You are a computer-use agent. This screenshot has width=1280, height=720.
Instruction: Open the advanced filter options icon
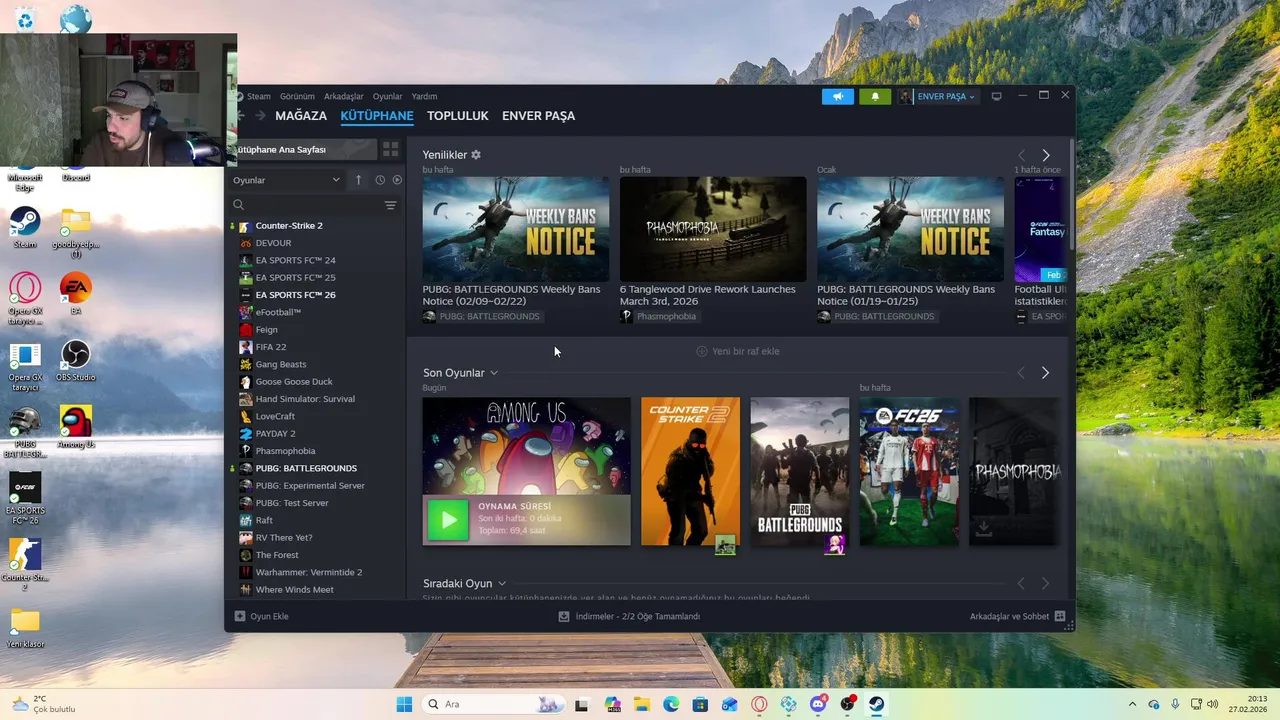(390, 205)
